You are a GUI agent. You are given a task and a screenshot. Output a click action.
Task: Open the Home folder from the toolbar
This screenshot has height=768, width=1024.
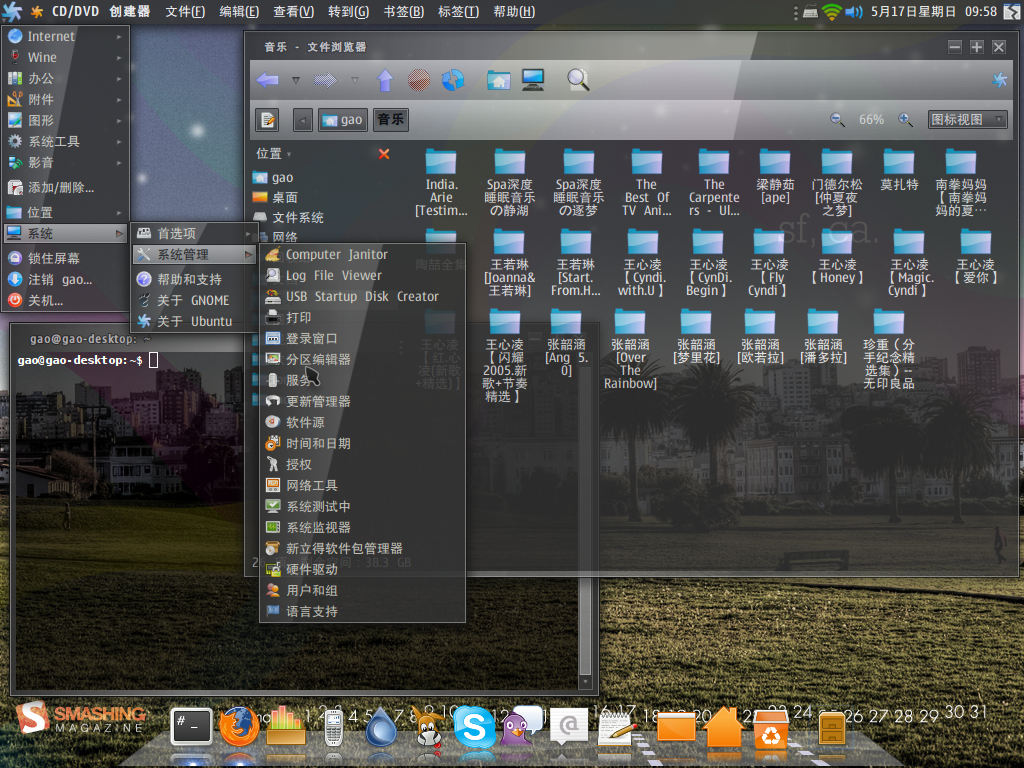coord(499,80)
